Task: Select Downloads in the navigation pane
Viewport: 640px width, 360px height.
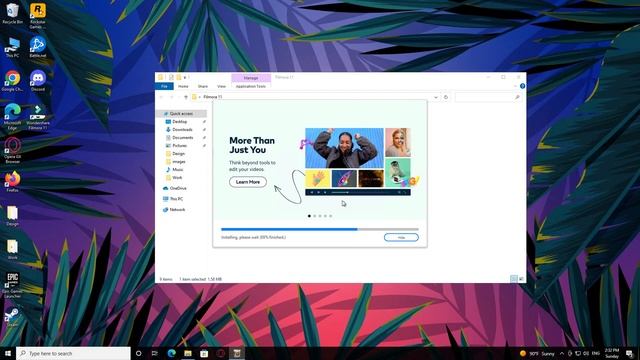Action: point(181,129)
